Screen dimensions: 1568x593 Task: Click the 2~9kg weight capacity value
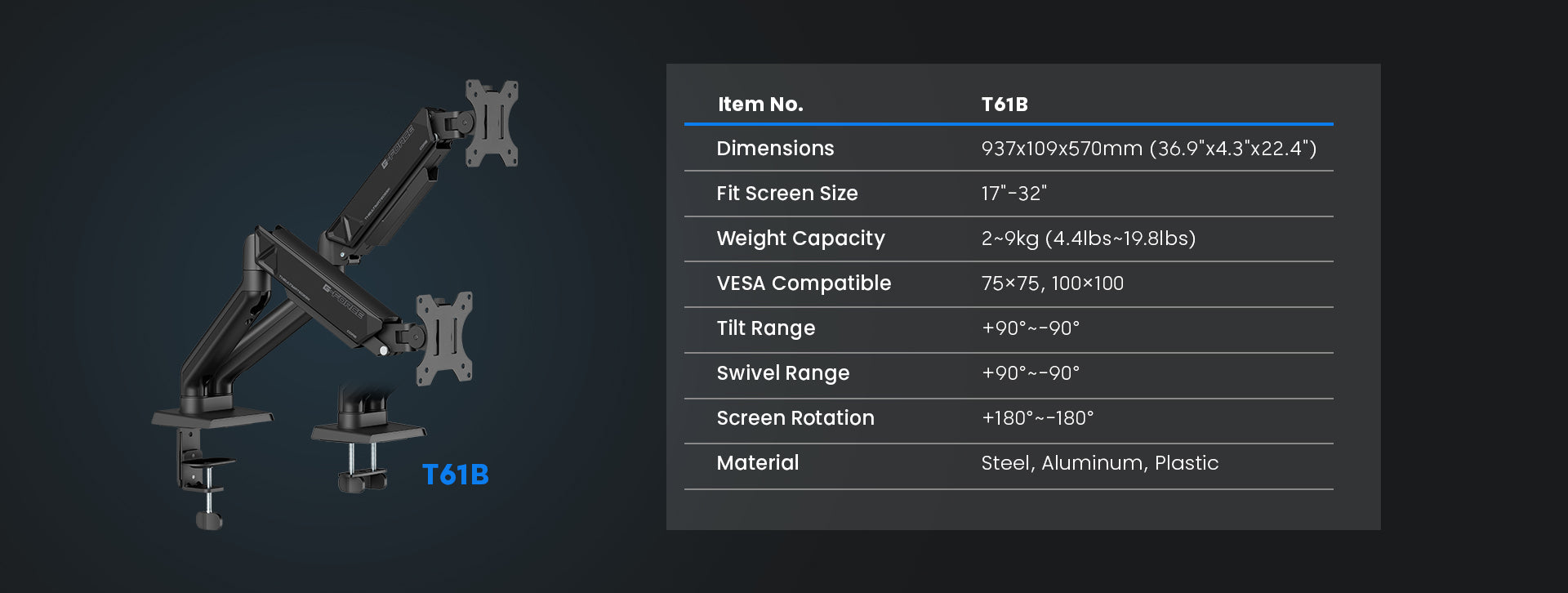coord(1088,239)
